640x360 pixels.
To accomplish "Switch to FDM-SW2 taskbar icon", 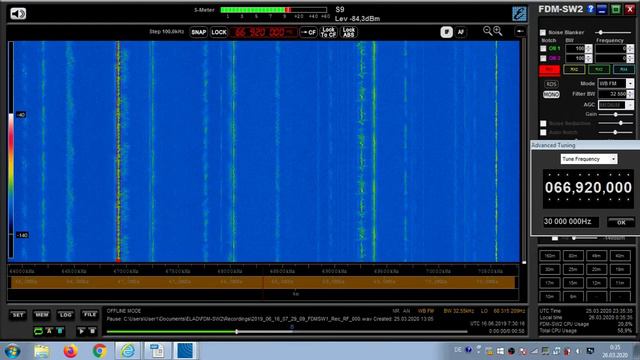I will tap(185, 351).
